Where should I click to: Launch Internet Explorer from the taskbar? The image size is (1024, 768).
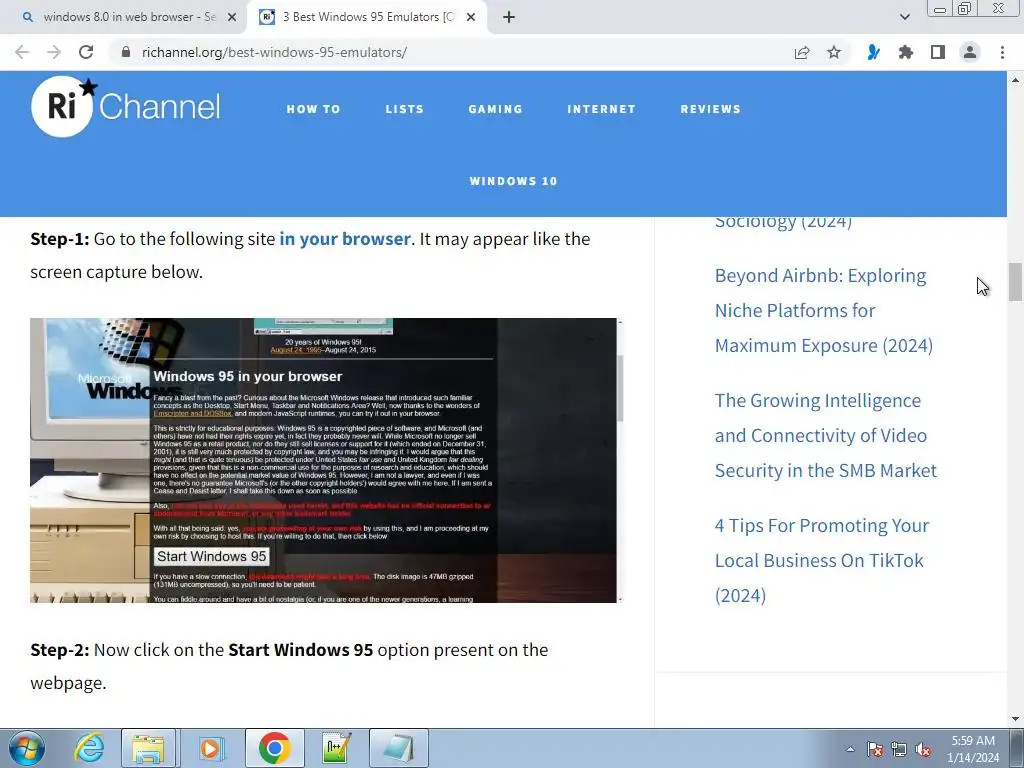tap(88, 748)
